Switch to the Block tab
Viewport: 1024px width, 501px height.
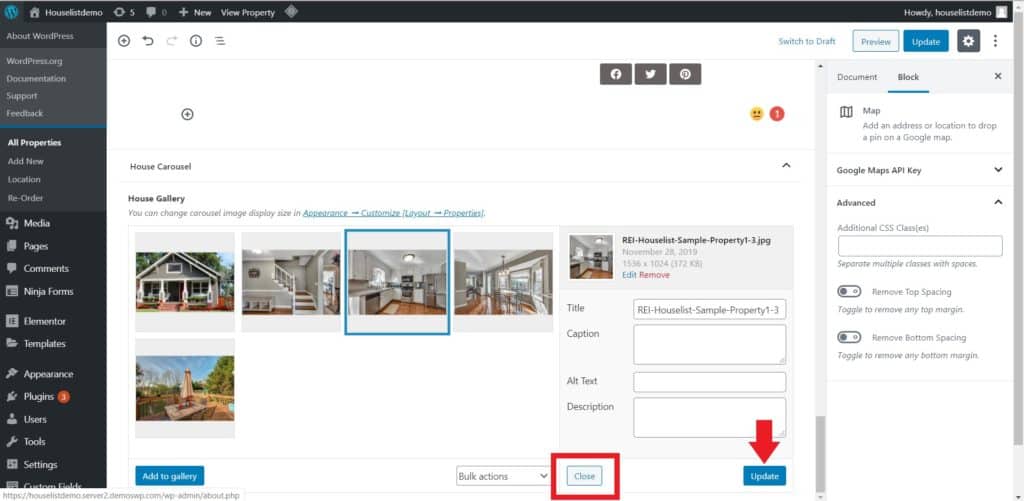[908, 76]
